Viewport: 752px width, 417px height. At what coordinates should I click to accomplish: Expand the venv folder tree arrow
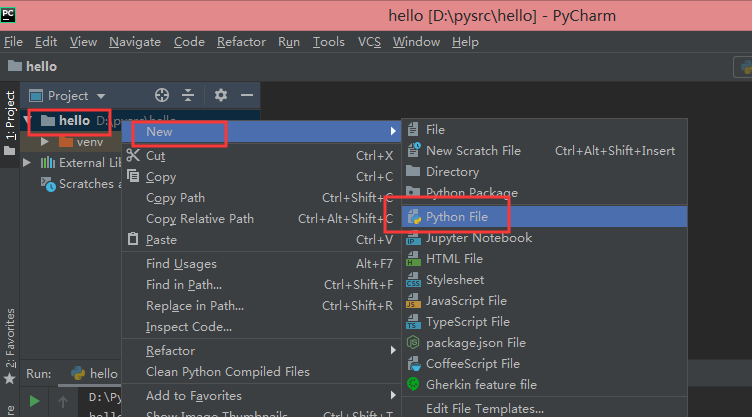pyautogui.click(x=45, y=142)
